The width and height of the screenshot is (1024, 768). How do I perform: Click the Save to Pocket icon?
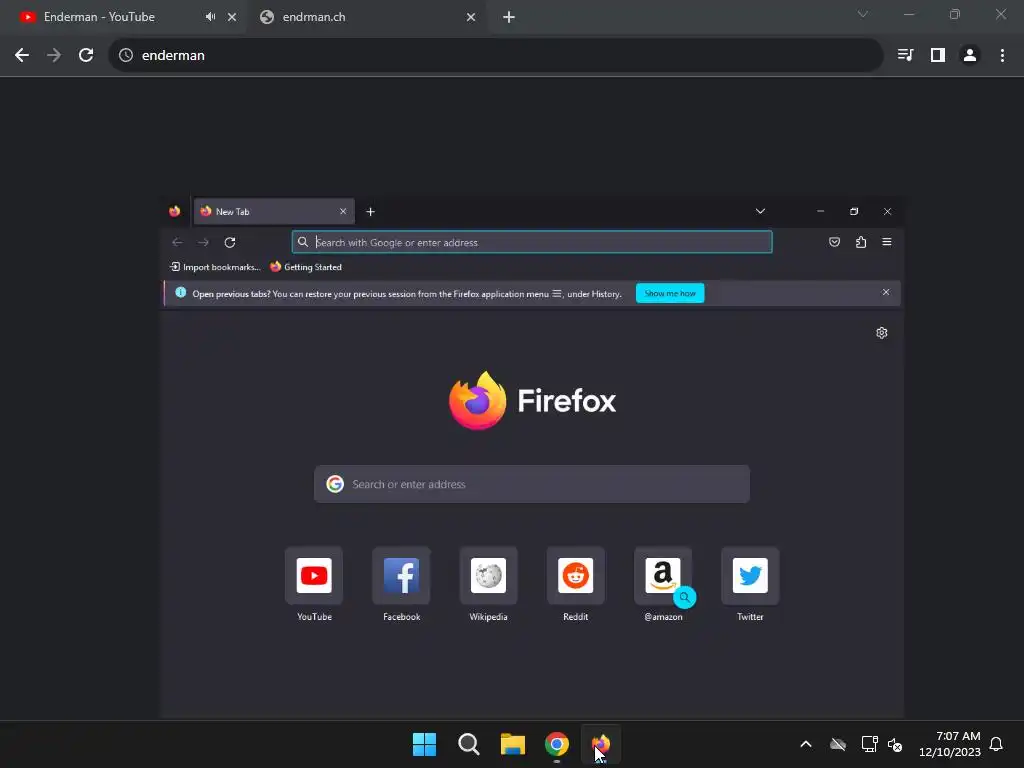(x=835, y=242)
